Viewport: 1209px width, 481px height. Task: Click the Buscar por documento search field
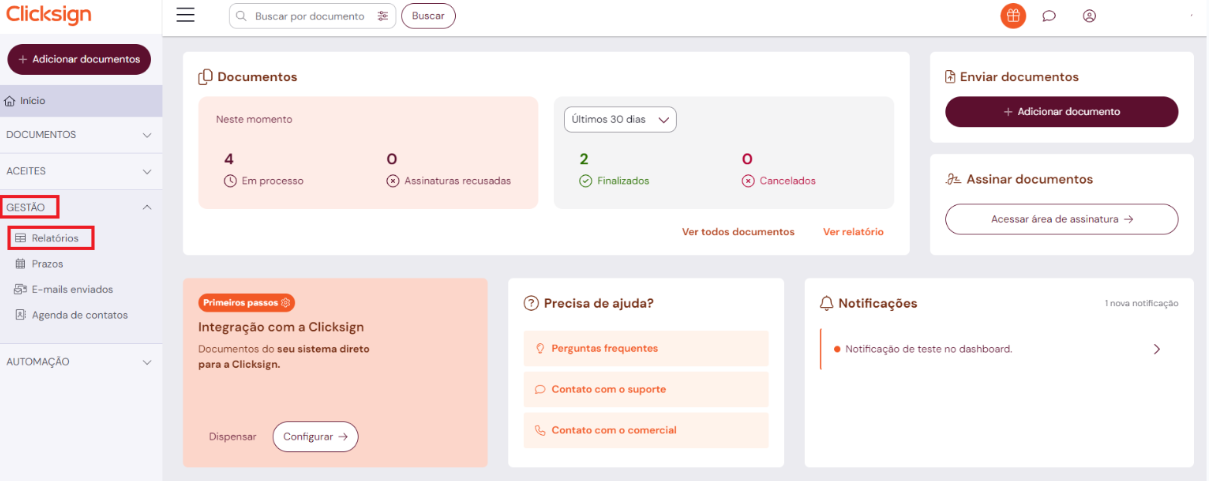tap(309, 16)
